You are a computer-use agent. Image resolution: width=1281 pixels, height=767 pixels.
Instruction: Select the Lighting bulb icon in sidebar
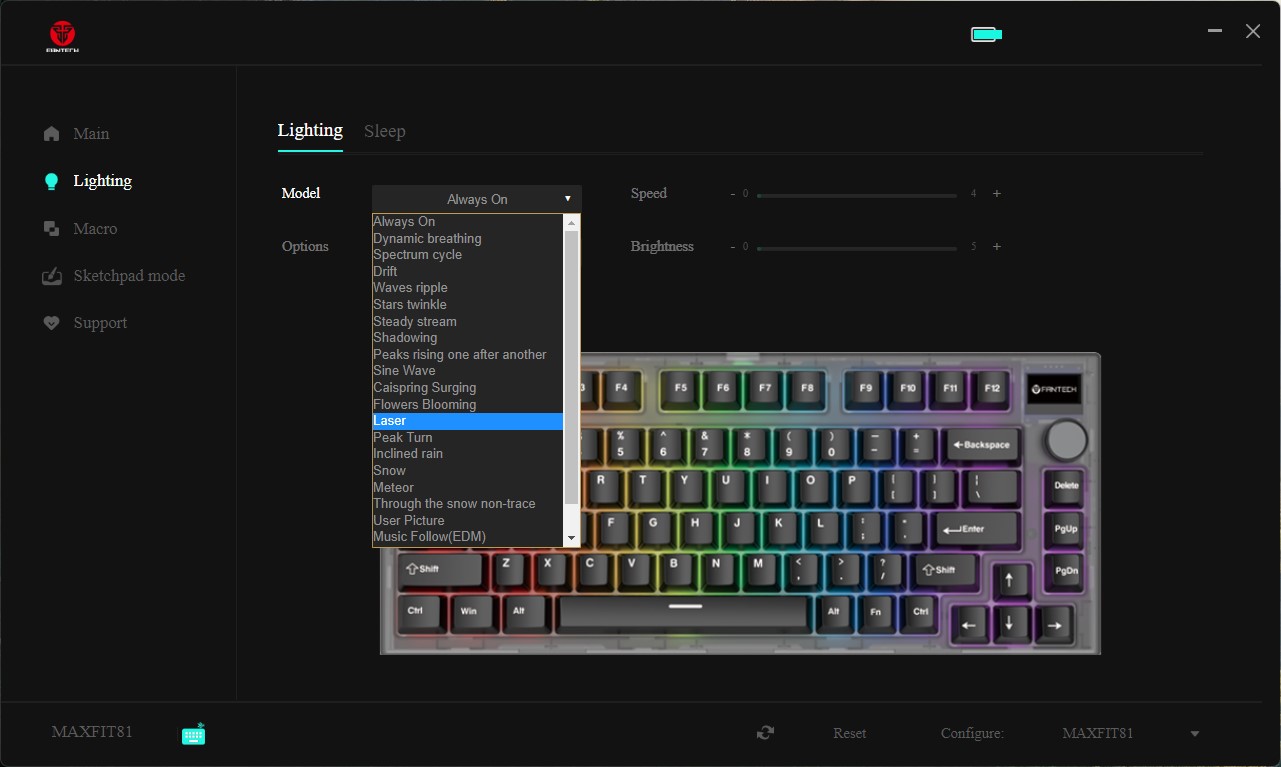(52, 181)
